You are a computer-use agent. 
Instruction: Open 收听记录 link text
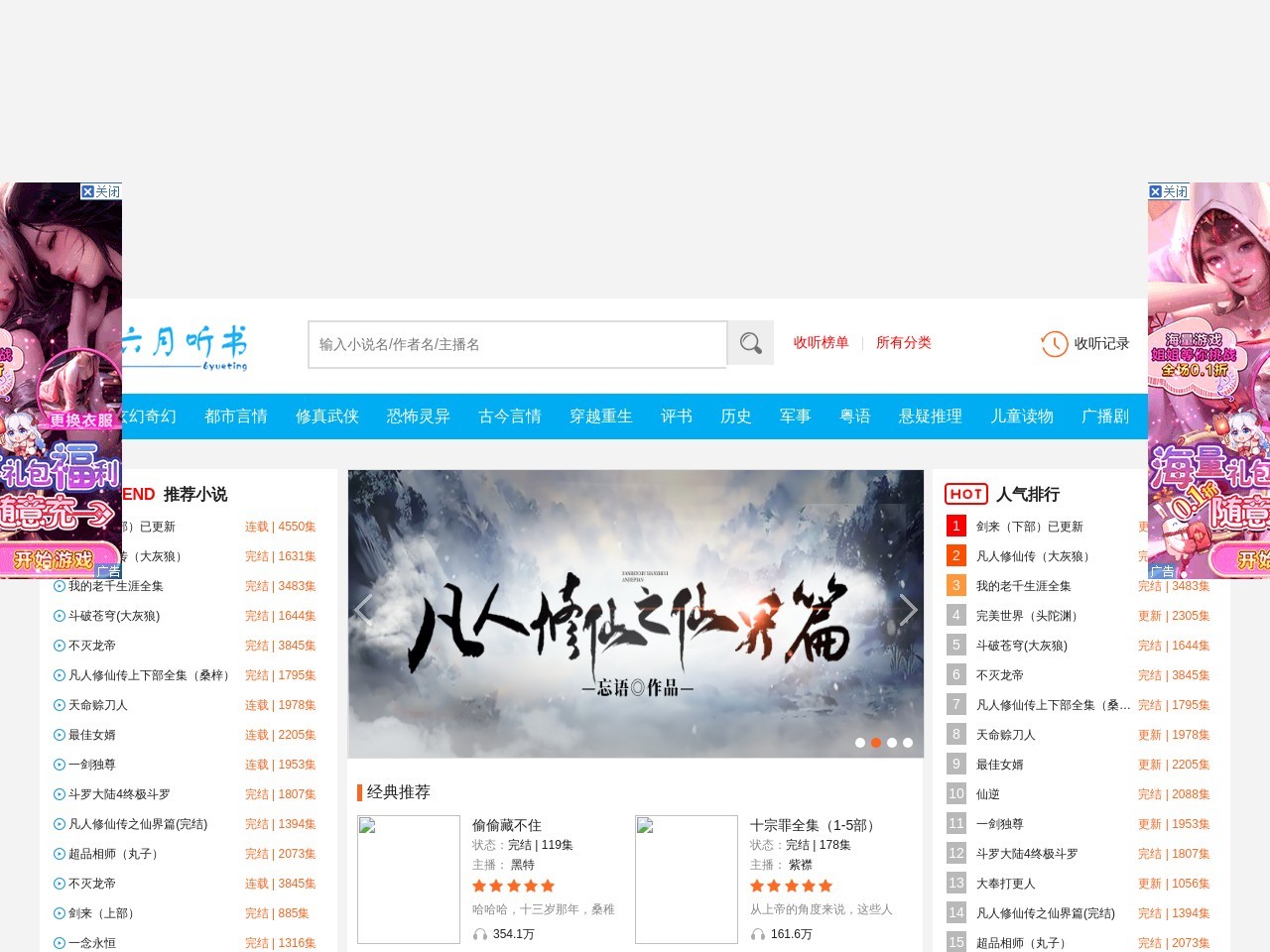click(1101, 344)
